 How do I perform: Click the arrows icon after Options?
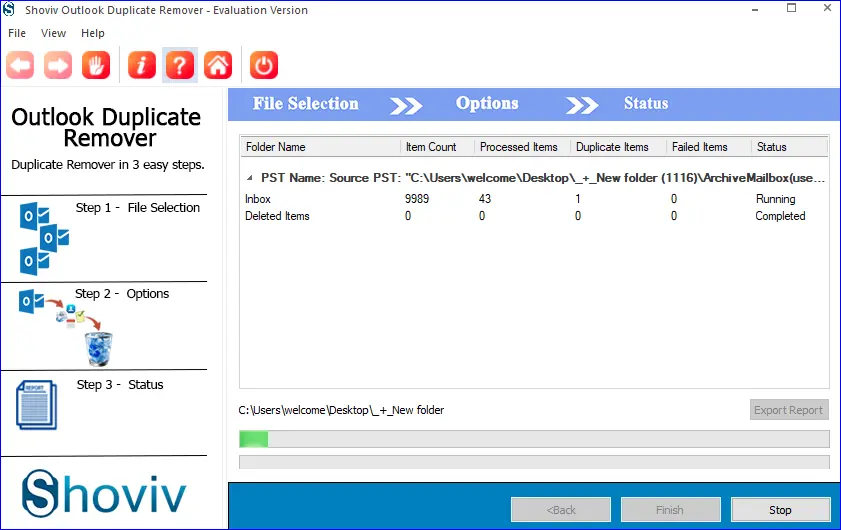[x=582, y=105]
